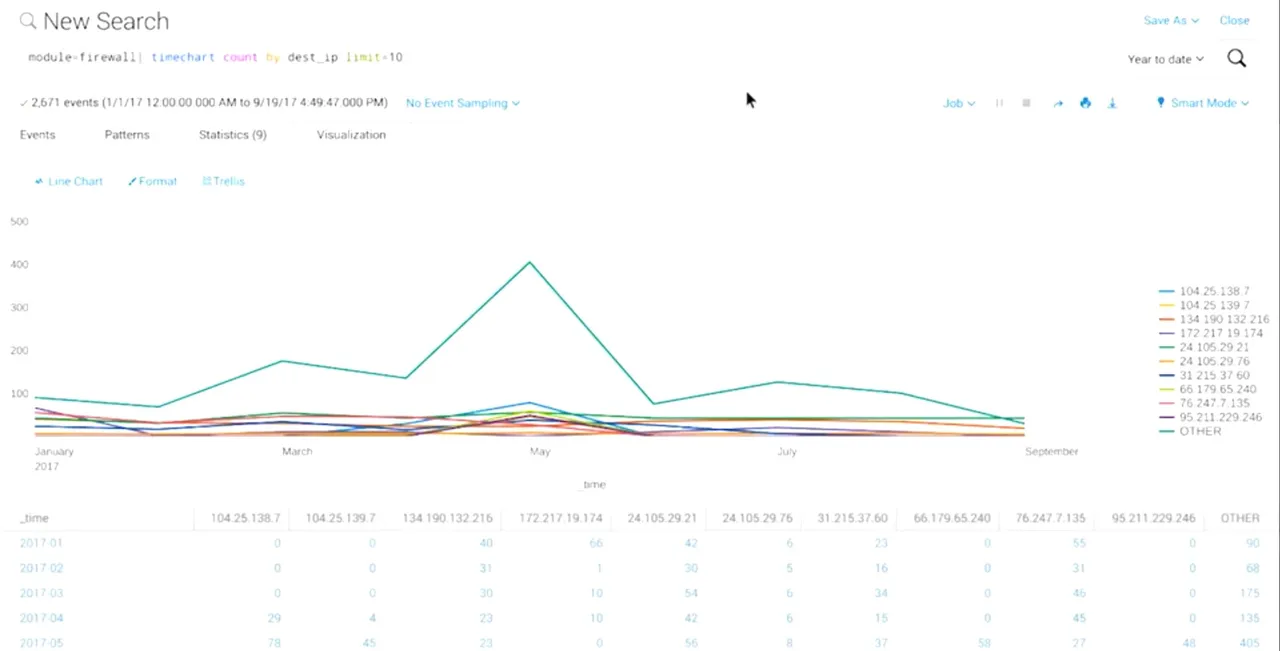Switch to the Events tab
This screenshot has height=651, width=1280.
[37, 134]
